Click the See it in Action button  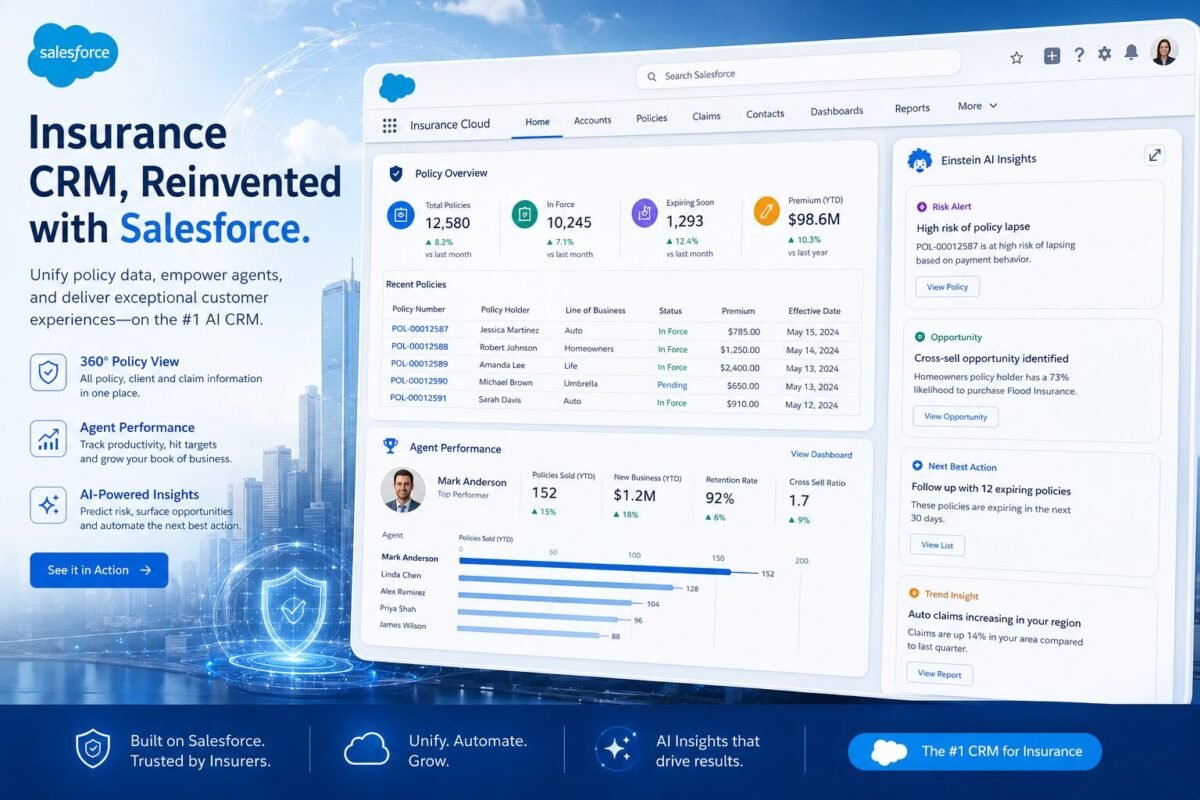point(99,570)
